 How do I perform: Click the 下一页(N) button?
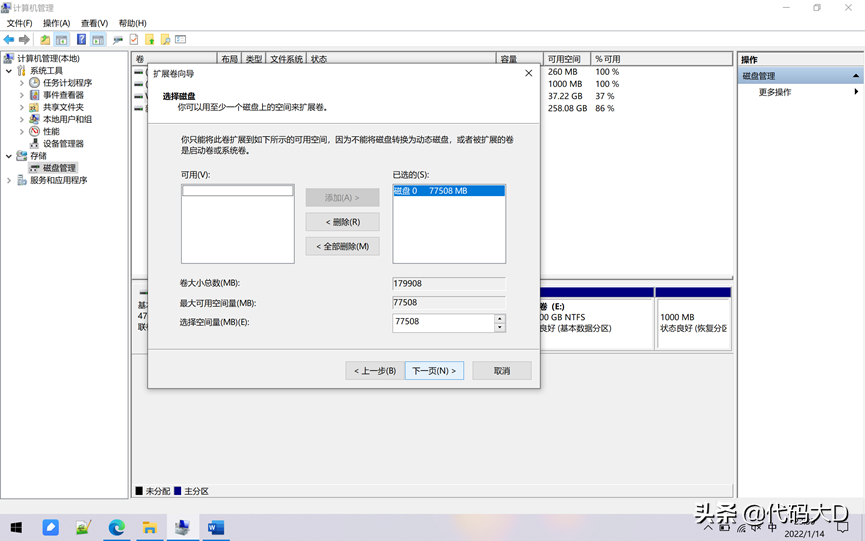434,371
